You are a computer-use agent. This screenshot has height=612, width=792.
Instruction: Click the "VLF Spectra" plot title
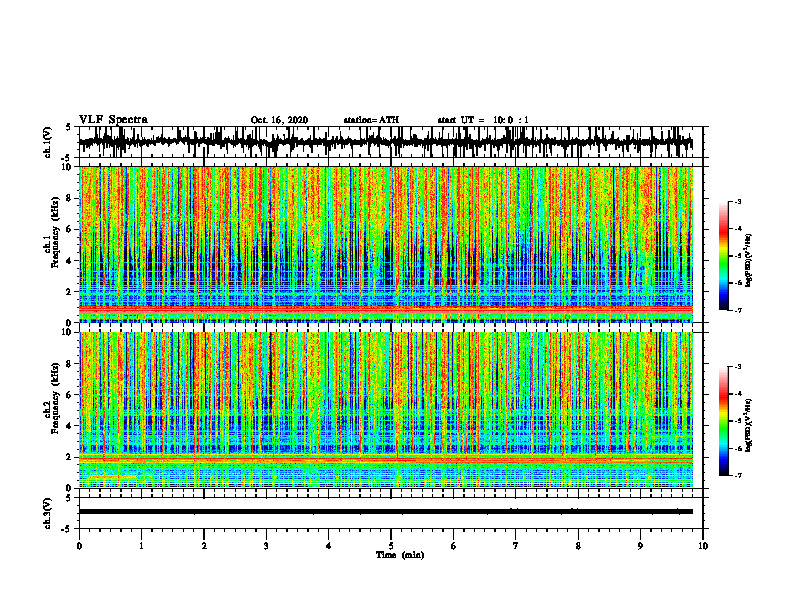113,119
